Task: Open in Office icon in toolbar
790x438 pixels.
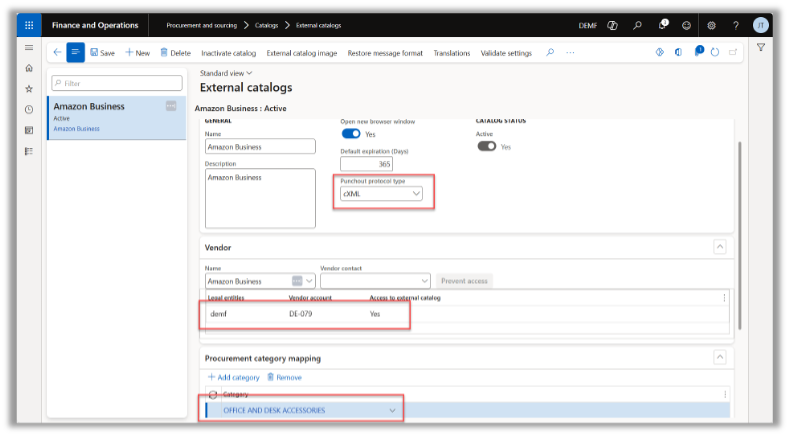Action: (x=678, y=52)
